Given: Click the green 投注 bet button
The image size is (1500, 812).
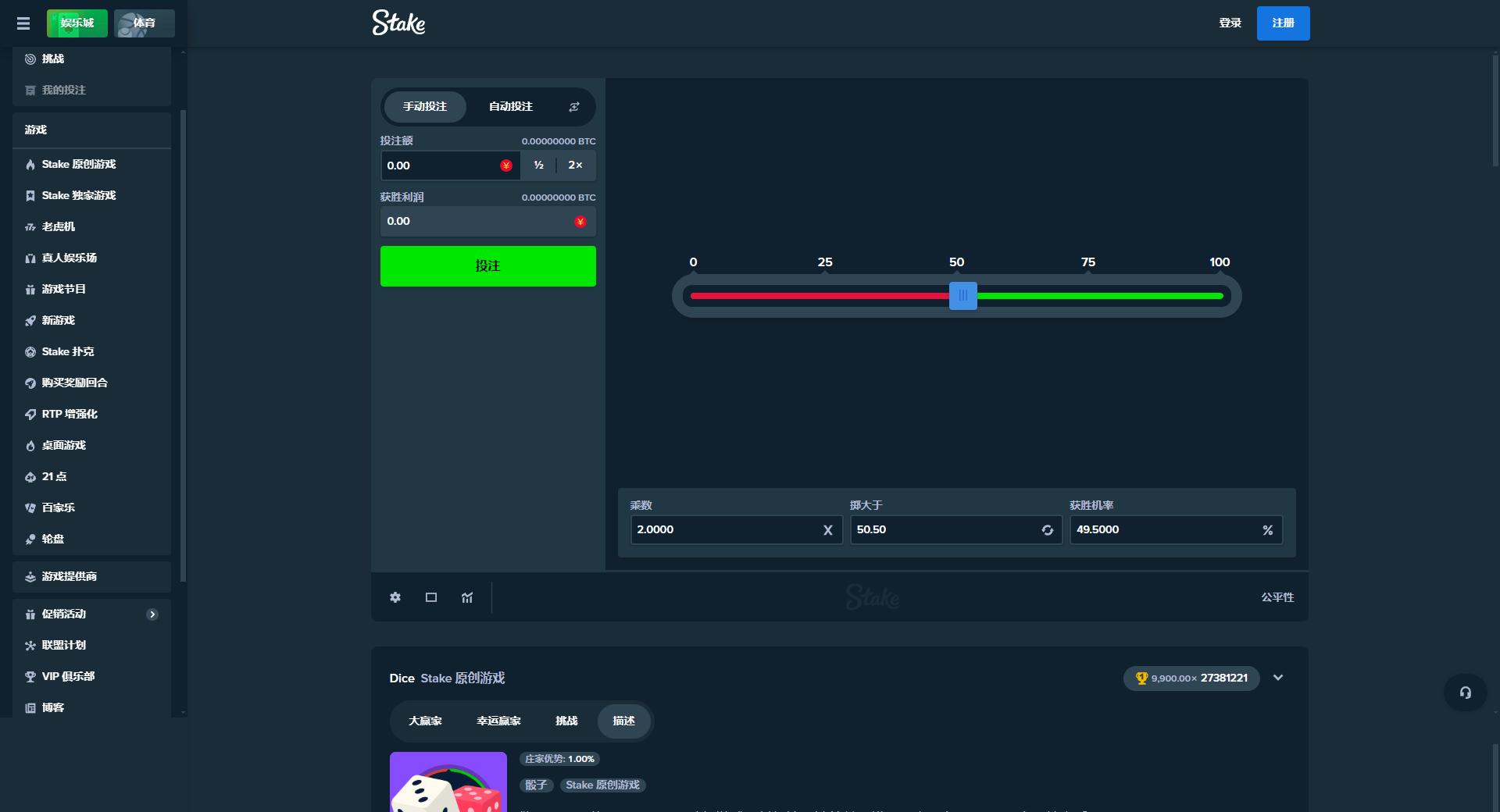Looking at the screenshot, I should (488, 266).
